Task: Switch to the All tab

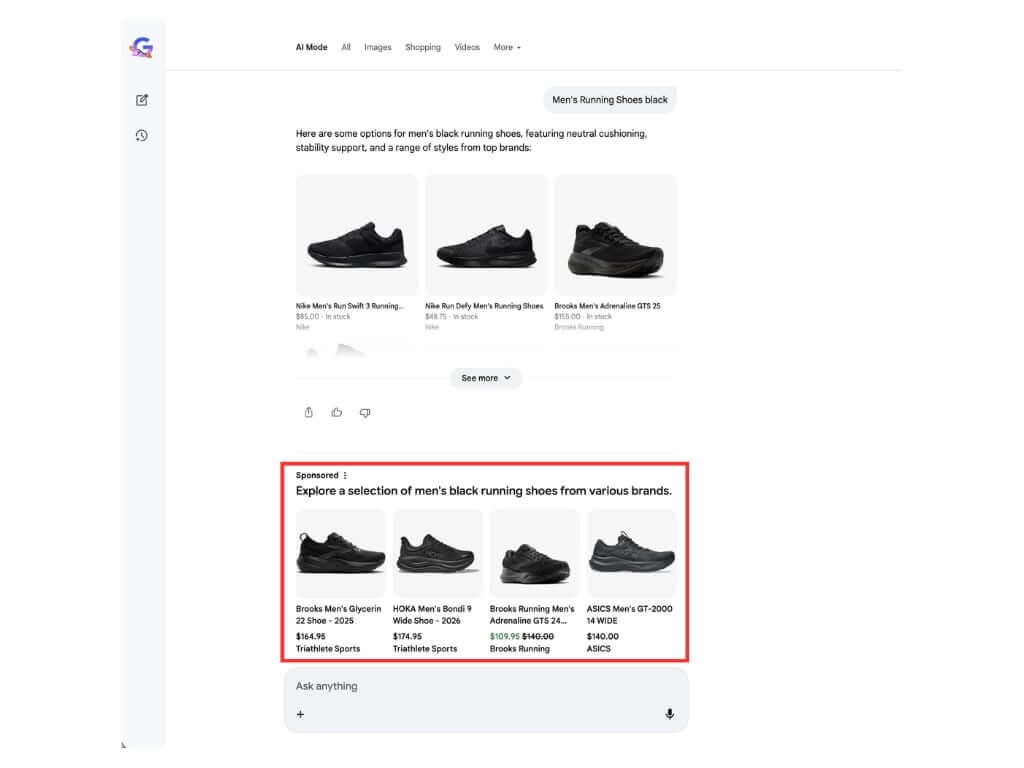Action: point(346,47)
